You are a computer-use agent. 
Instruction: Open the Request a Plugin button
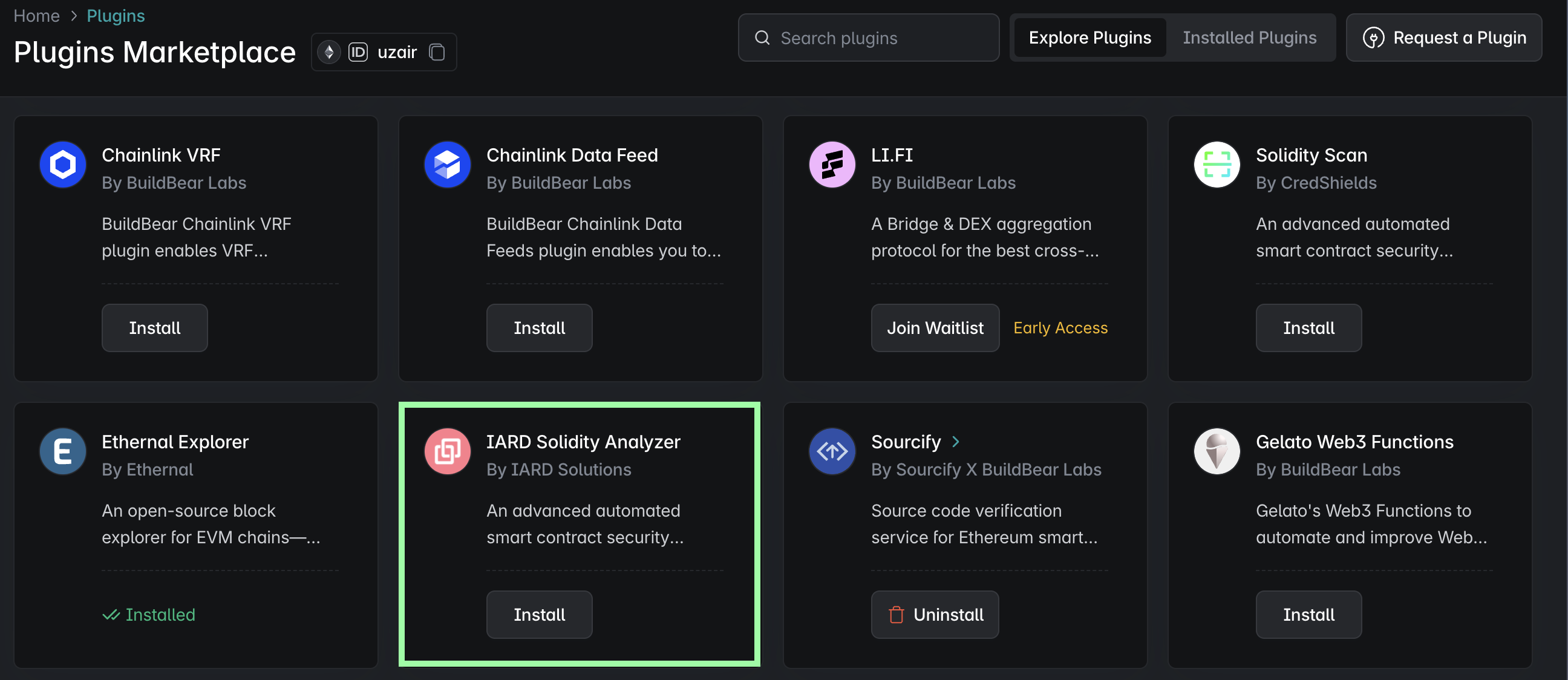coord(1444,38)
